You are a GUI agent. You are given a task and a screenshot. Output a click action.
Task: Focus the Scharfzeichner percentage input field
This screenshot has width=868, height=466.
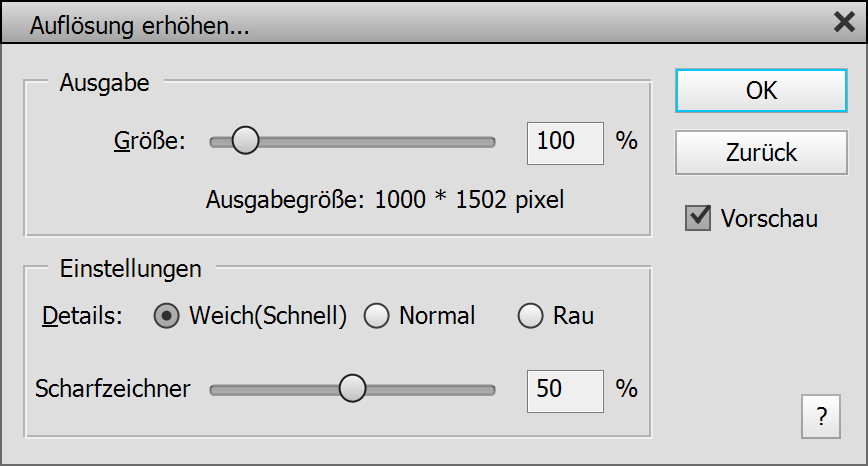tap(565, 389)
